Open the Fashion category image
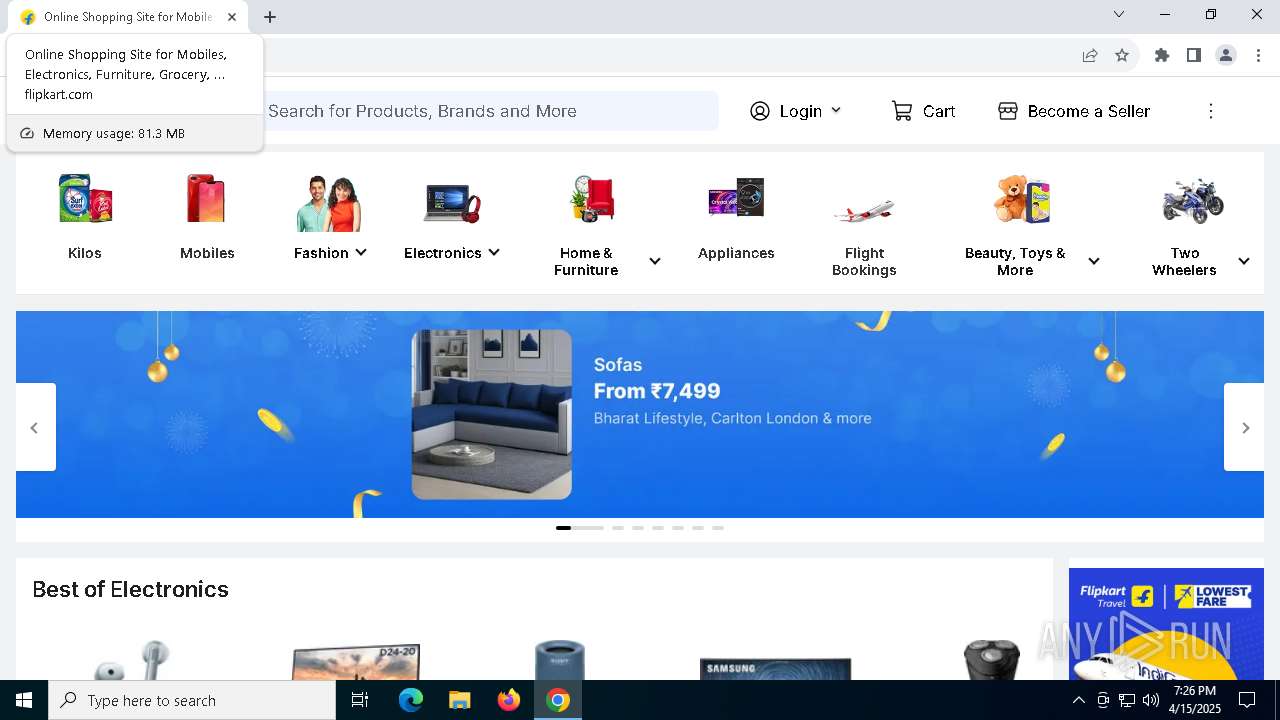1280x720 pixels. click(x=329, y=203)
